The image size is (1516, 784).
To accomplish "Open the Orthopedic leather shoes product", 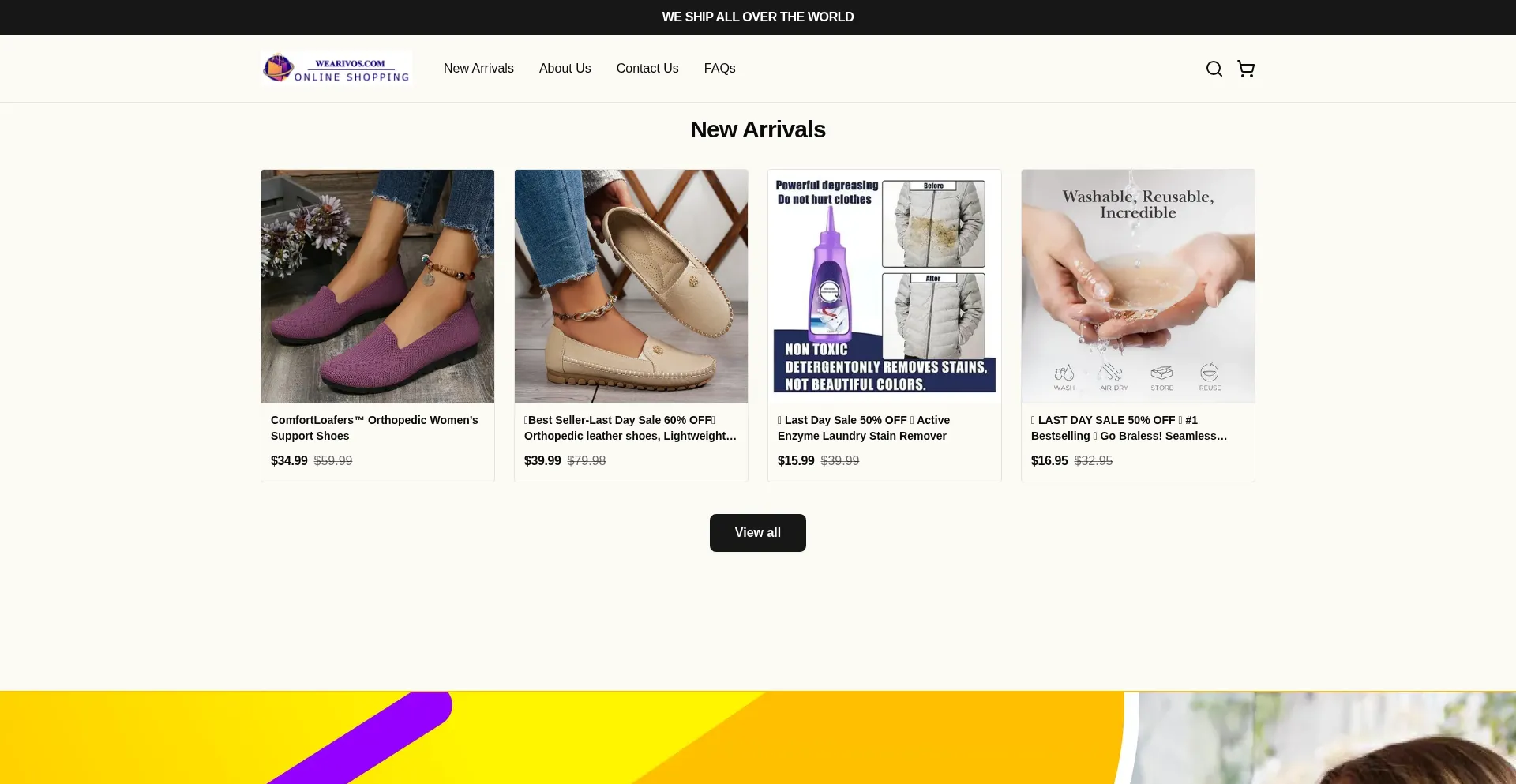I will [x=630, y=428].
